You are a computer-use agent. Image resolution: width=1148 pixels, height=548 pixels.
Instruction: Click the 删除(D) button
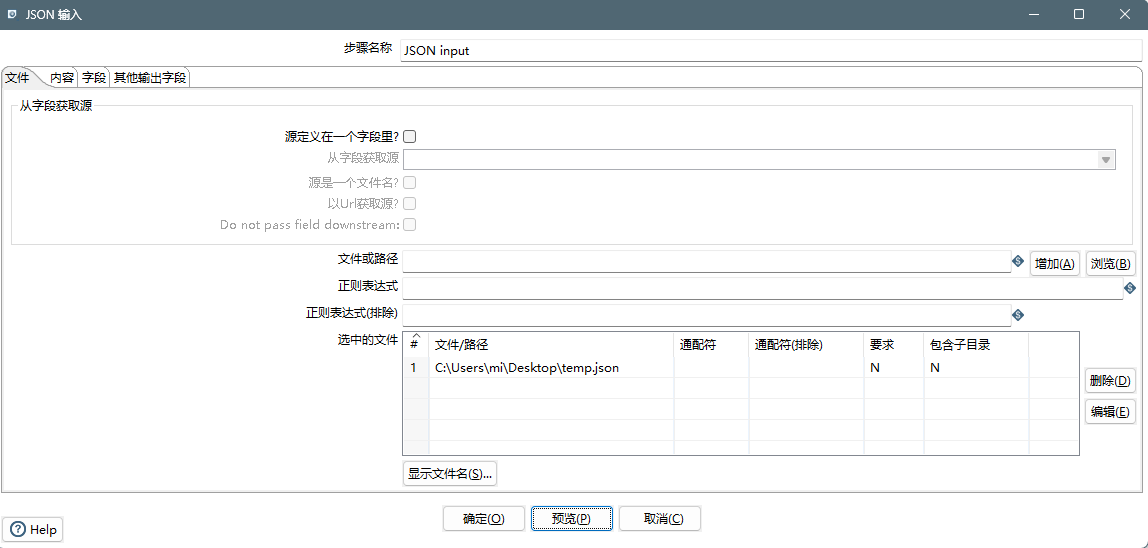[x=1110, y=381]
